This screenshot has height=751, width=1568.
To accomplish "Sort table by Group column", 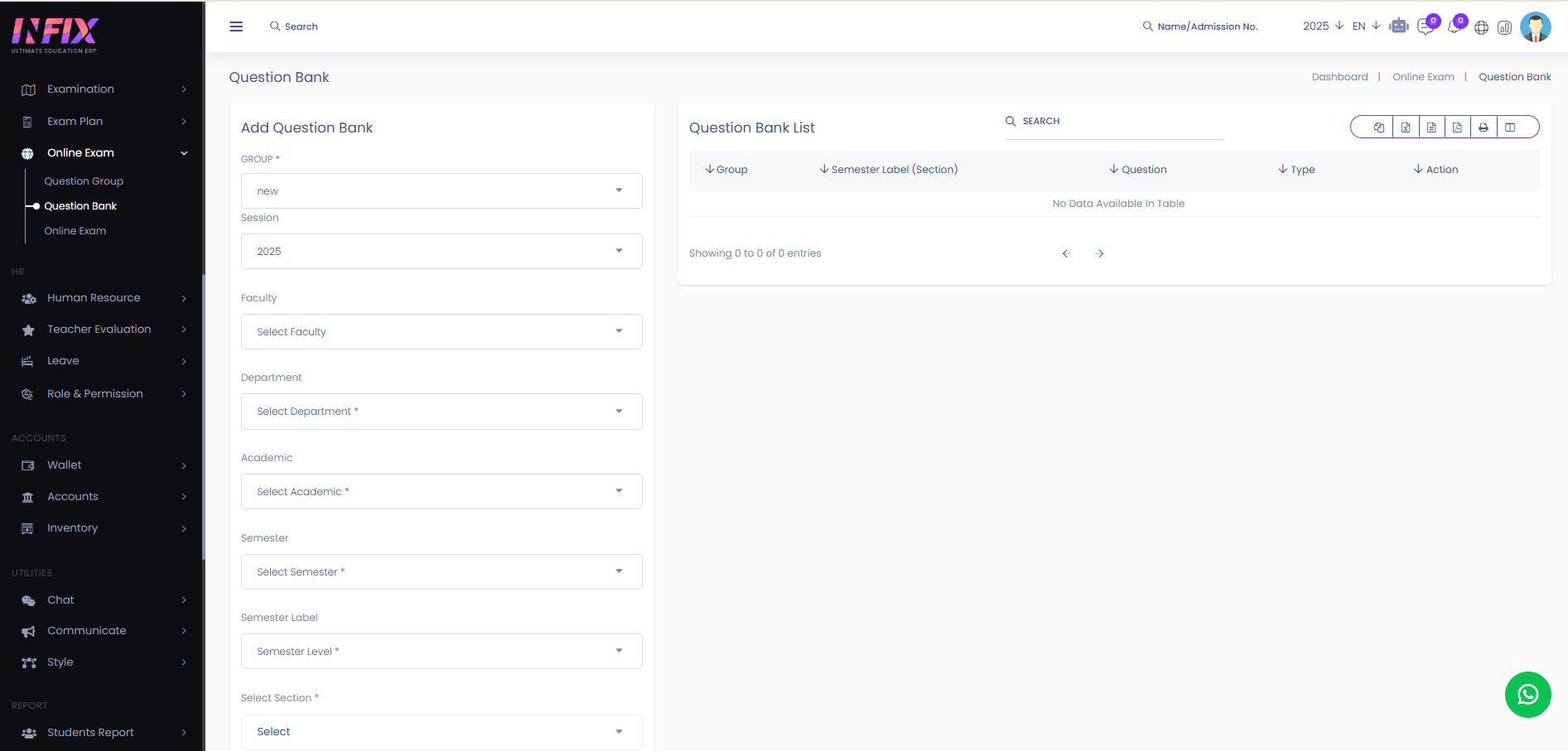I will tap(726, 170).
